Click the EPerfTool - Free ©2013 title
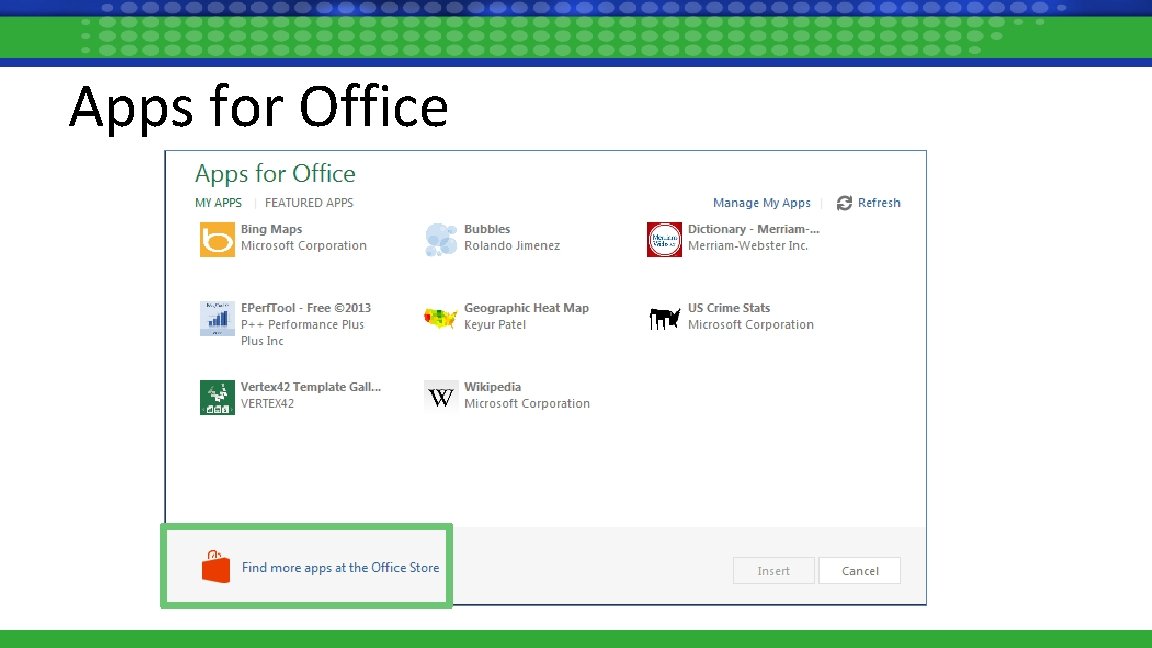Viewport: 1152px width, 648px height. [306, 308]
